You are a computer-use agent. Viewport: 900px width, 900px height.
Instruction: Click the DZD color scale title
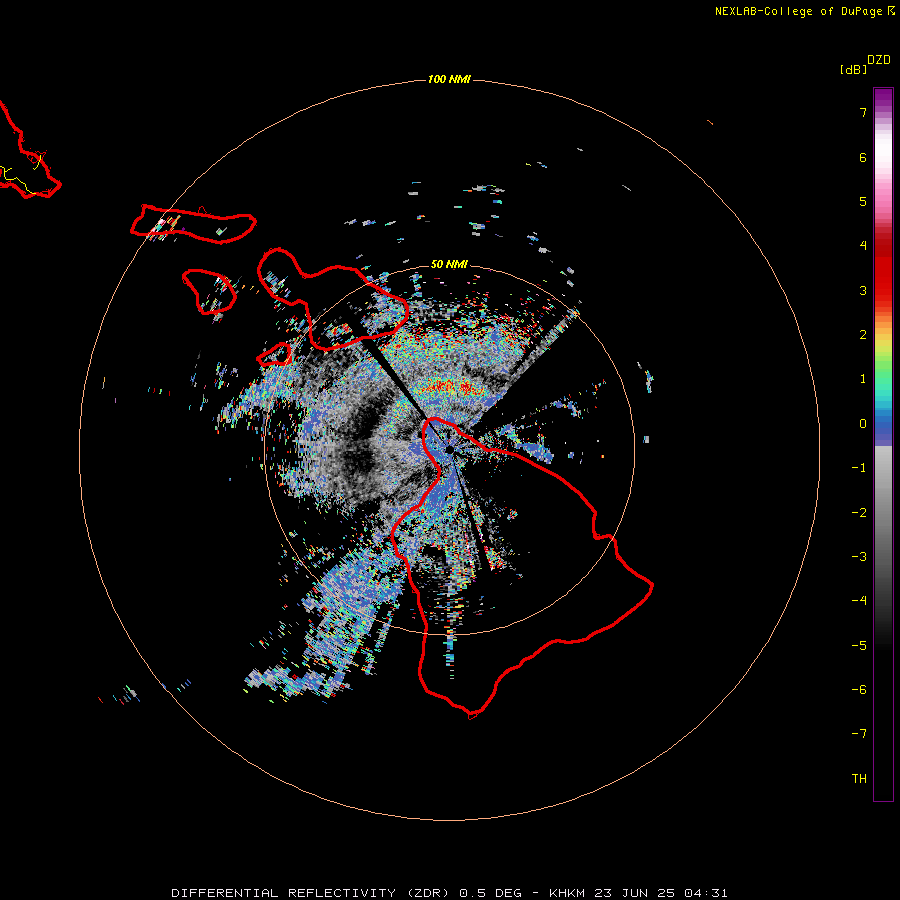[x=879, y=60]
